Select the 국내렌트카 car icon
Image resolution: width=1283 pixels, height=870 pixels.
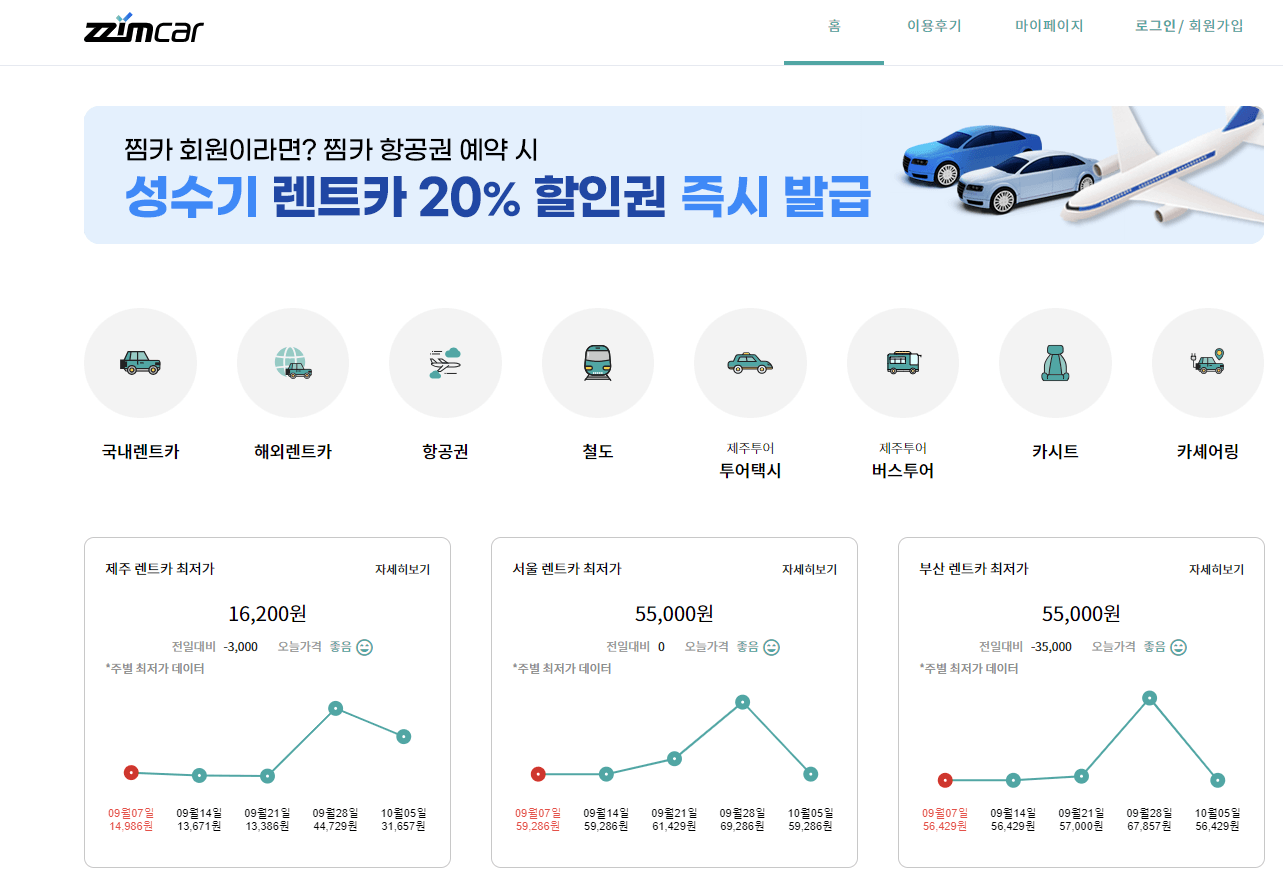coord(140,362)
